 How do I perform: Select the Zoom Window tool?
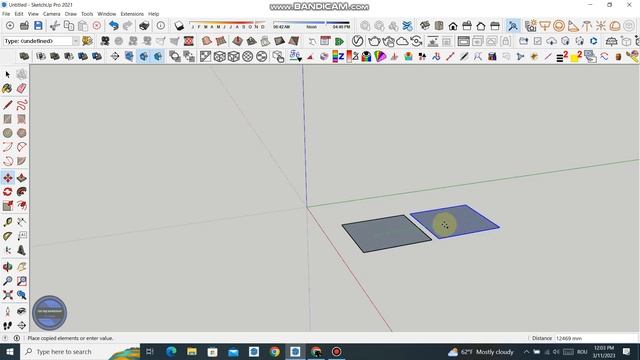pos(22,281)
